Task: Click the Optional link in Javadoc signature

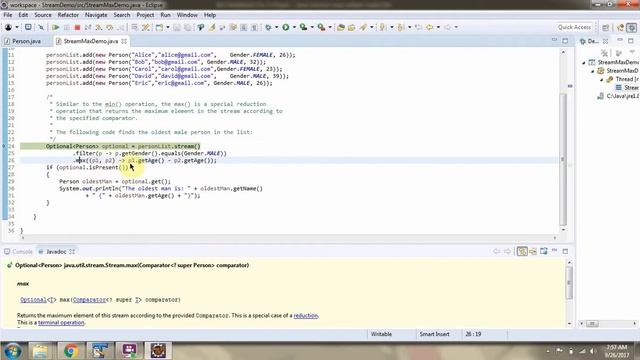Action: [33, 300]
